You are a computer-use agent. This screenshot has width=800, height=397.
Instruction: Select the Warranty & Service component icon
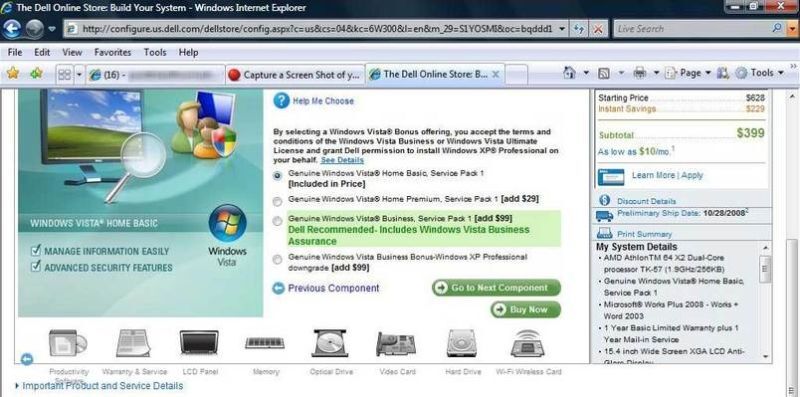(133, 343)
